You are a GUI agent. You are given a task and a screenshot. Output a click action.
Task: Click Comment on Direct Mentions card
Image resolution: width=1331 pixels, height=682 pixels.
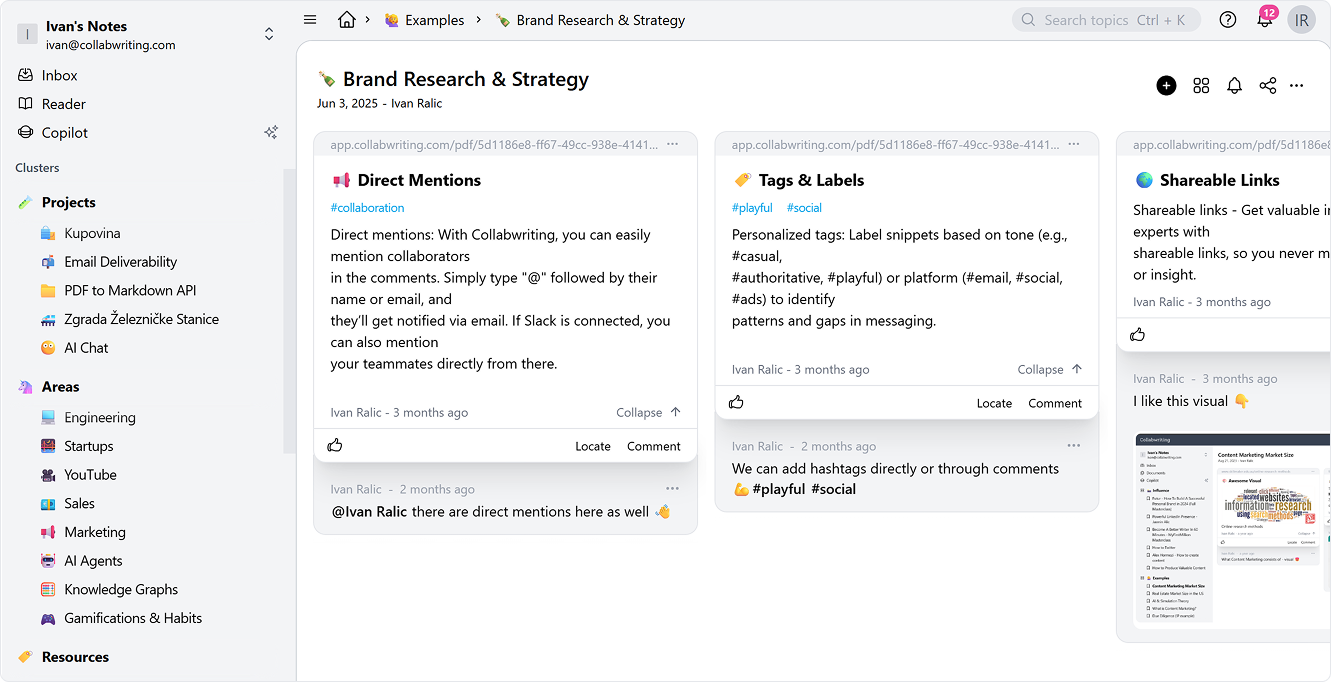pyautogui.click(x=653, y=446)
